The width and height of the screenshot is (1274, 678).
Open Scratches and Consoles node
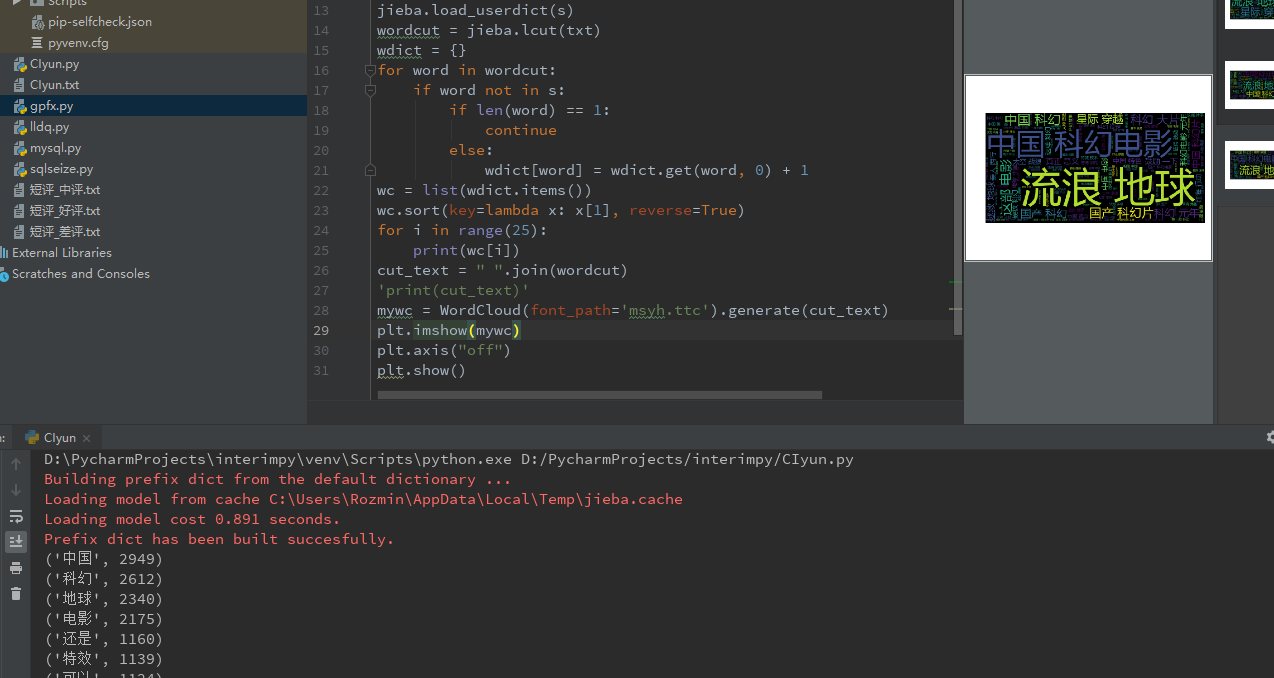[81, 274]
